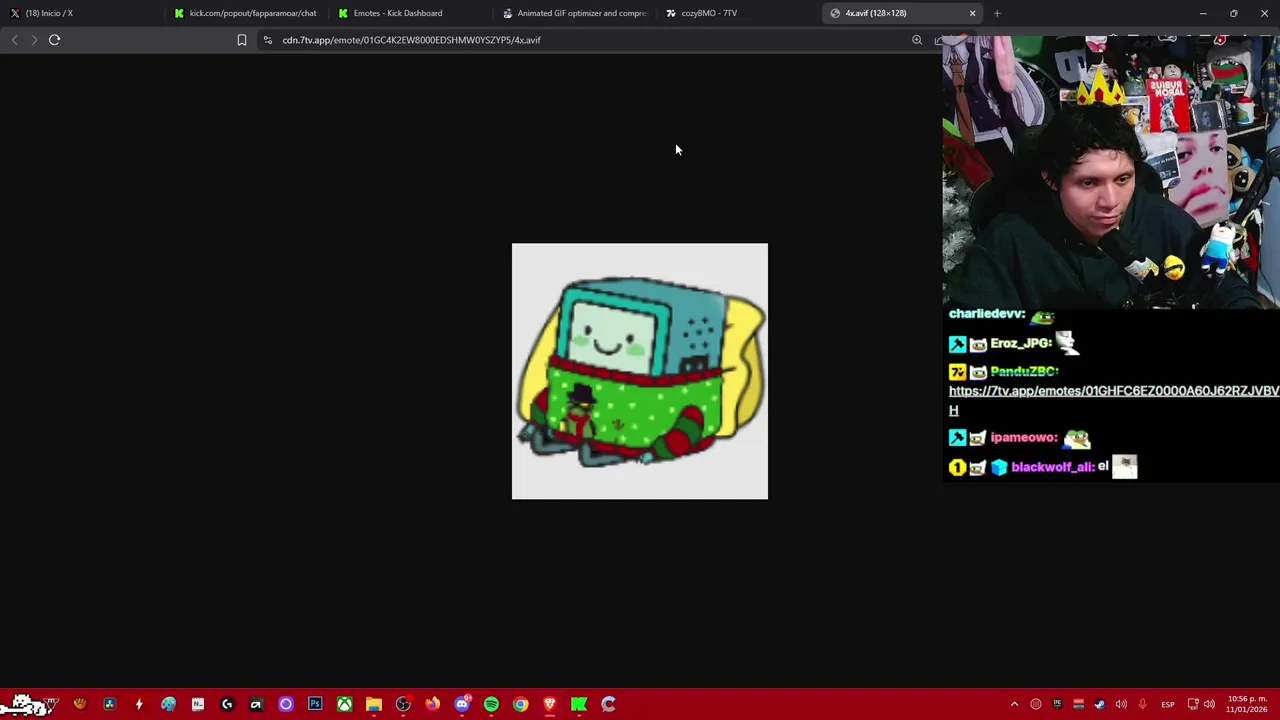
Task: Open Spotify from the taskbar
Action: click(x=491, y=704)
